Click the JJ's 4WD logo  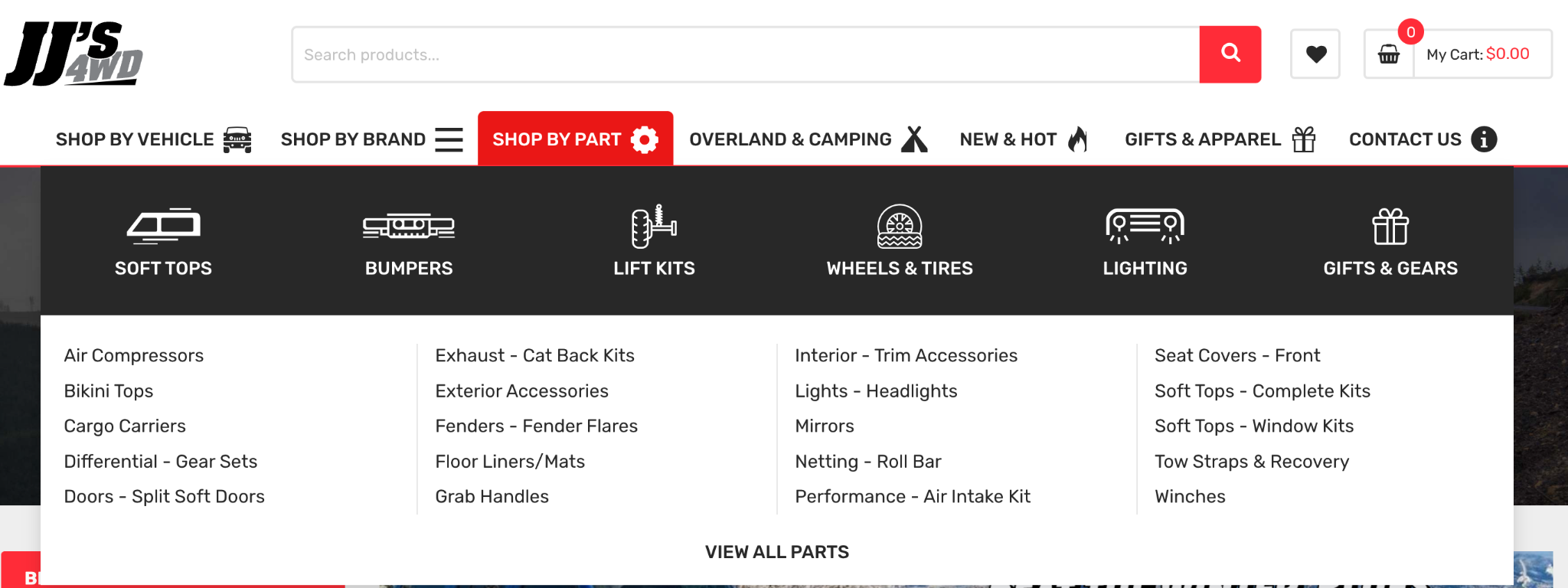[x=74, y=54]
